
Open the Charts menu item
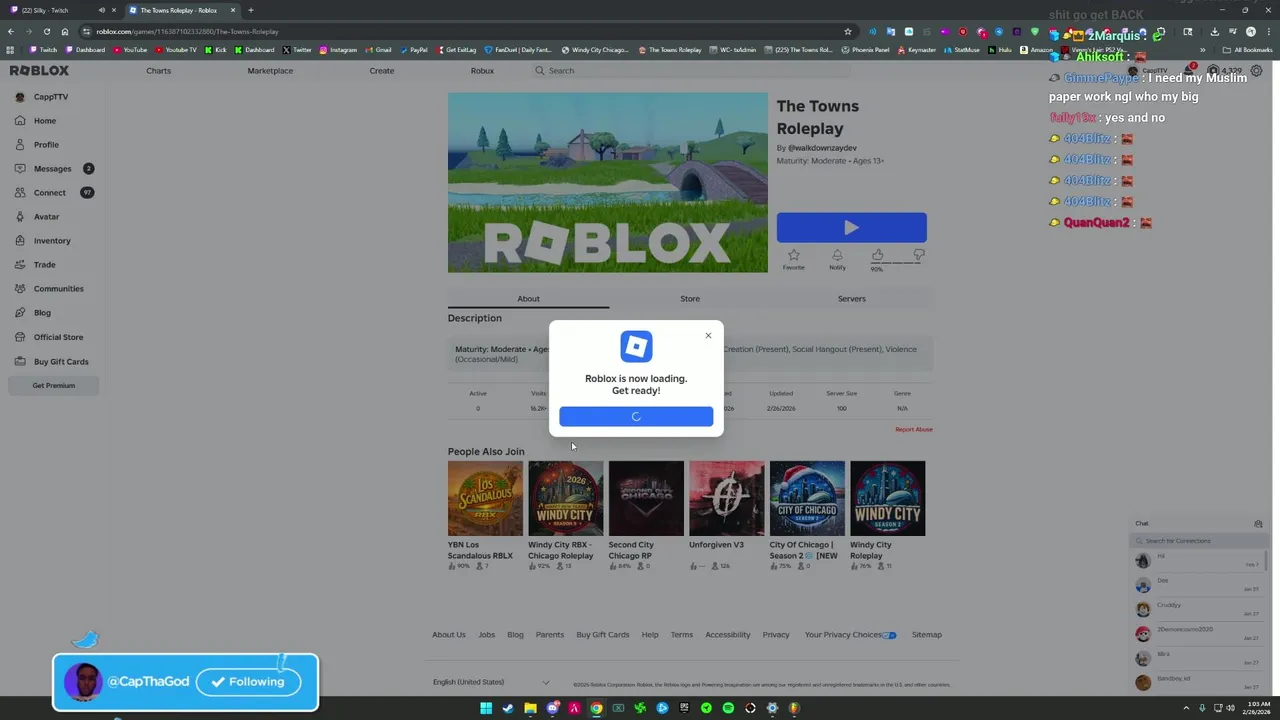(158, 71)
